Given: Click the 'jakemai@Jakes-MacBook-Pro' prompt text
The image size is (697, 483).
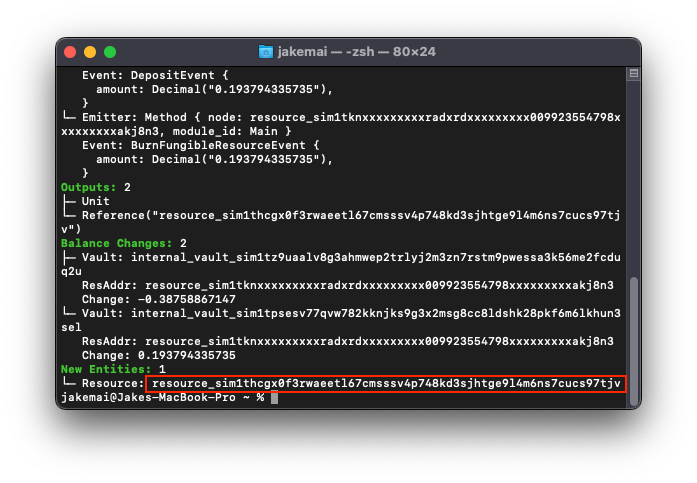Looking at the screenshot, I should (147, 398).
